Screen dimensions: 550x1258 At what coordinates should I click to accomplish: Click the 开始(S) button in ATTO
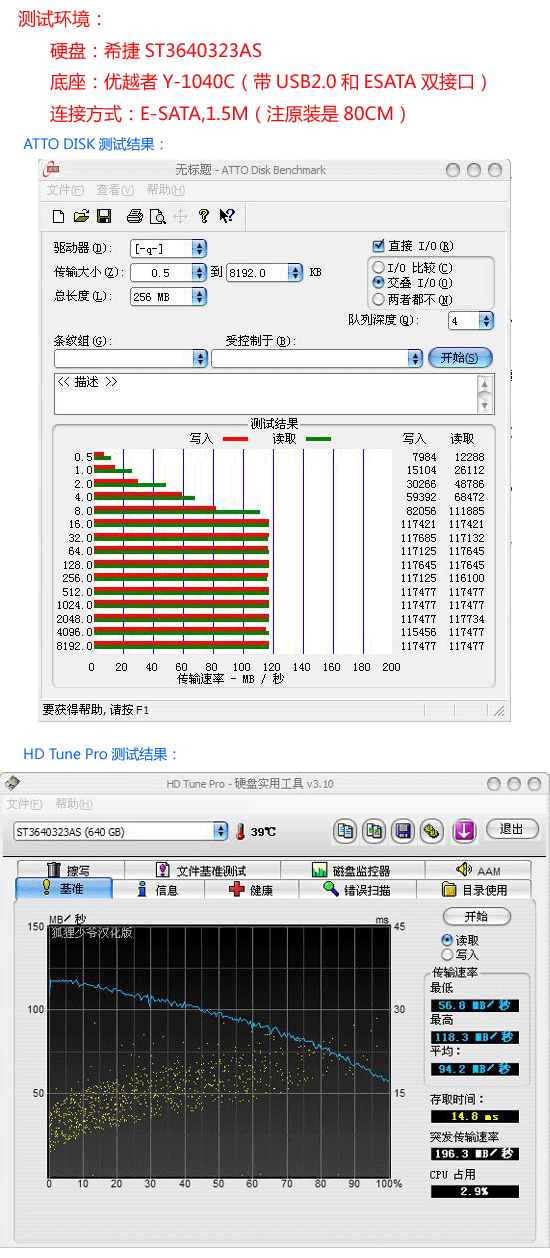(461, 358)
